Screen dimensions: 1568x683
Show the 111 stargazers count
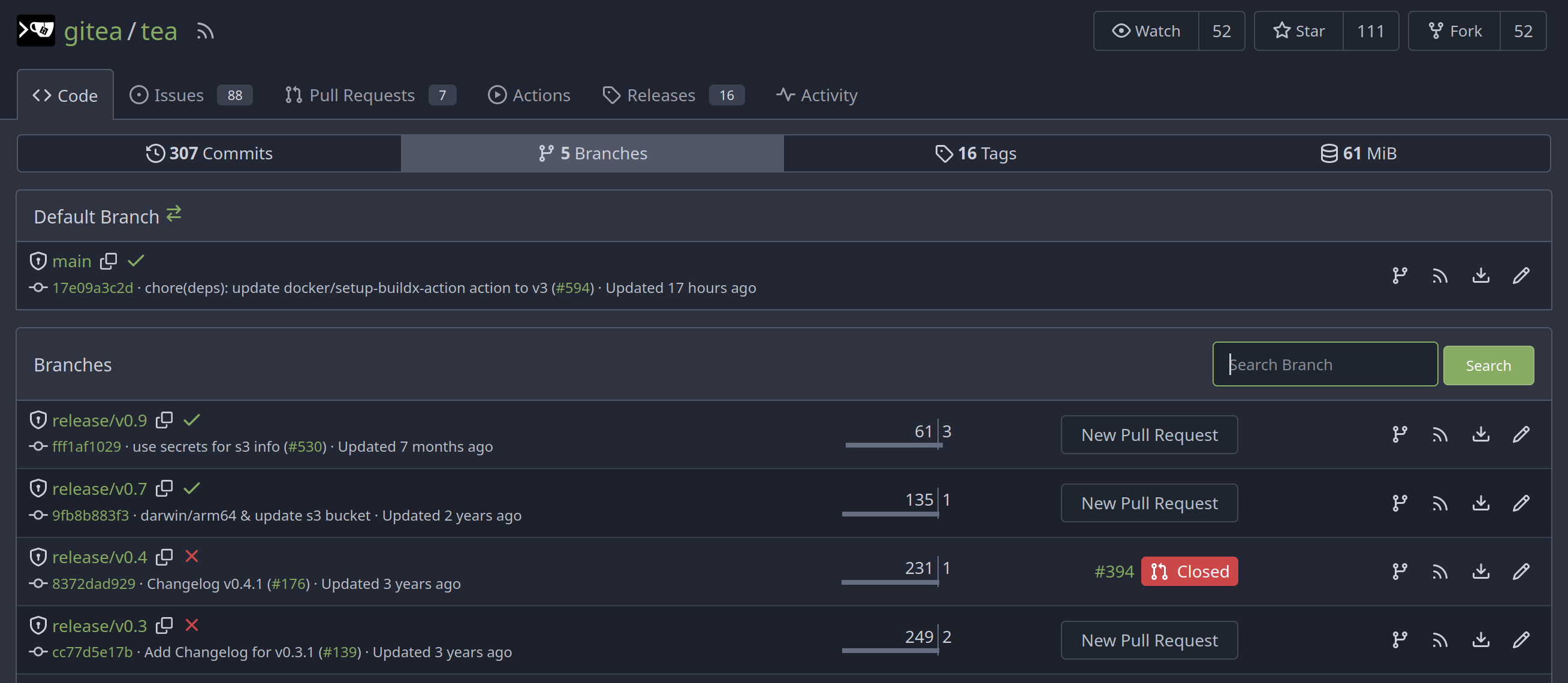pyautogui.click(x=1371, y=31)
